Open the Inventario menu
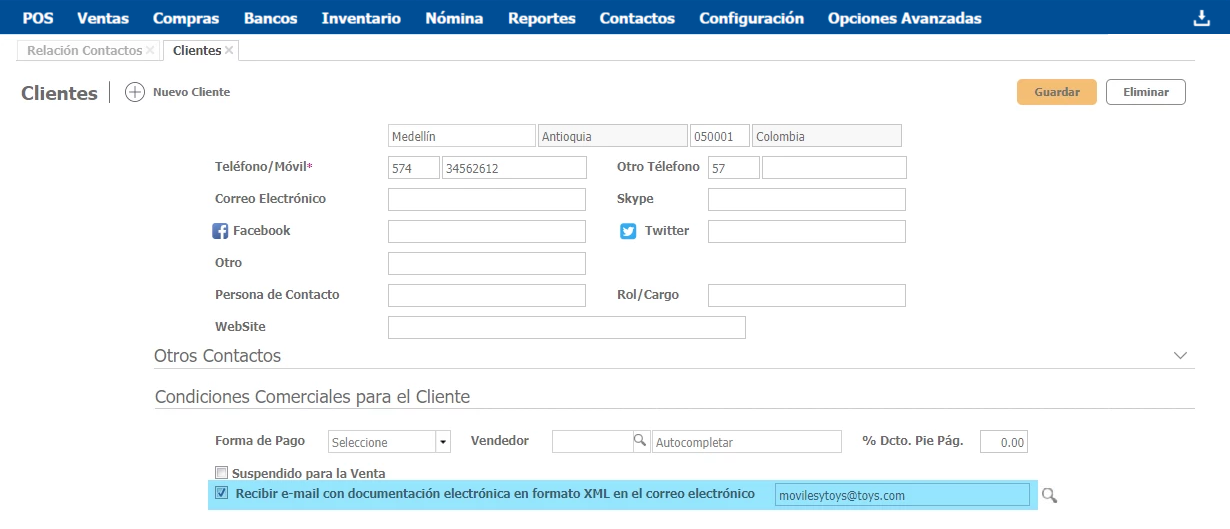The width and height of the screenshot is (1230, 529). [361, 18]
